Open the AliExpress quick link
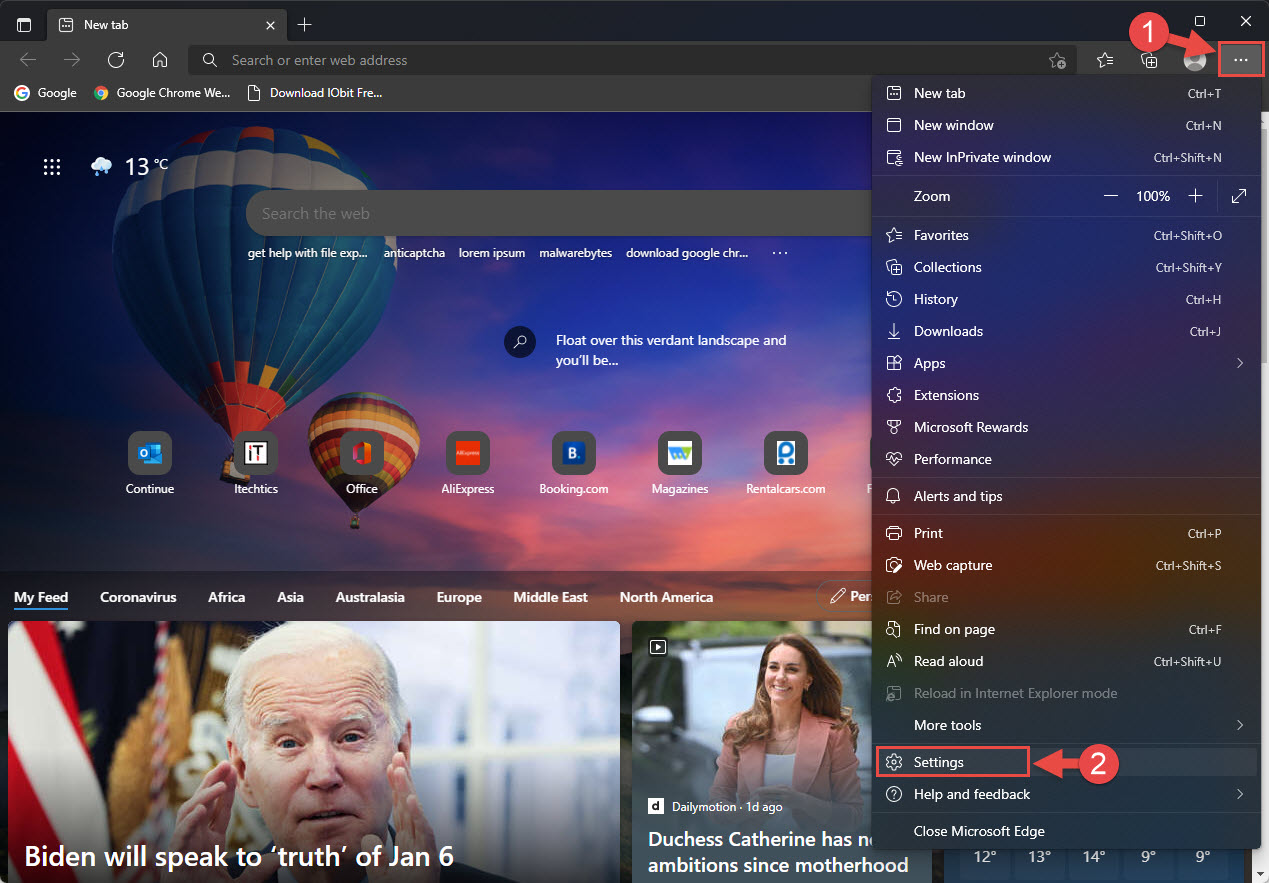This screenshot has width=1269, height=883. point(468,464)
